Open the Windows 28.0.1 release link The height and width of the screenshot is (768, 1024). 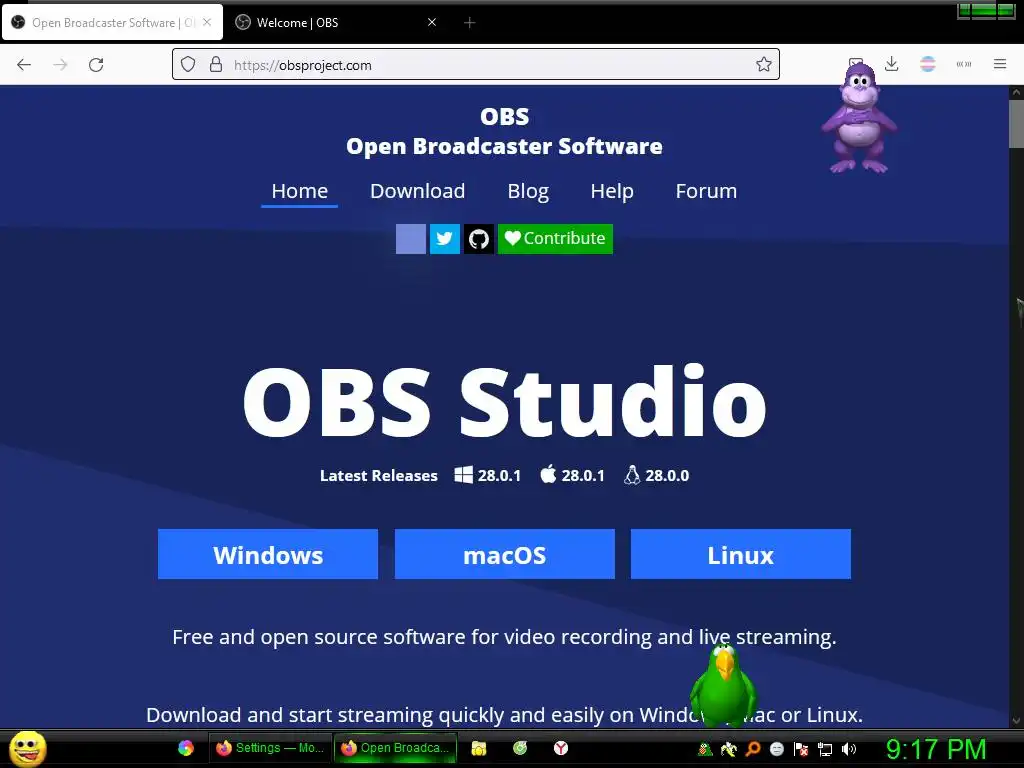pyautogui.click(x=488, y=475)
